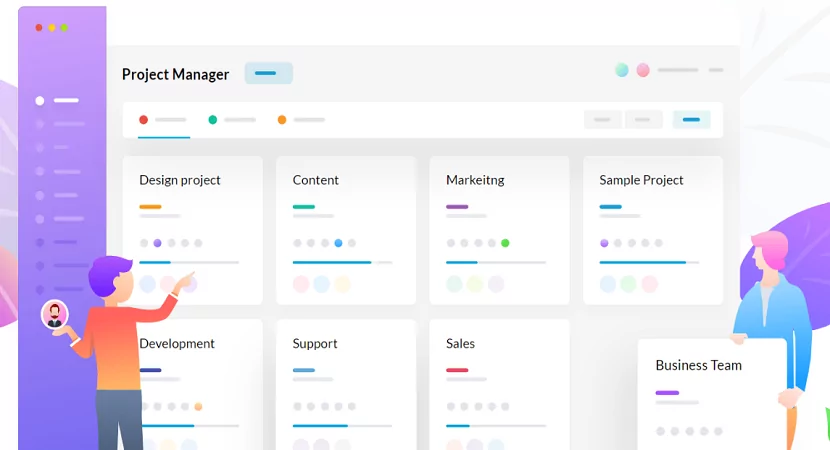Click the pink member avatar in Sample Project card
The height and width of the screenshot is (450, 830).
tap(650, 284)
